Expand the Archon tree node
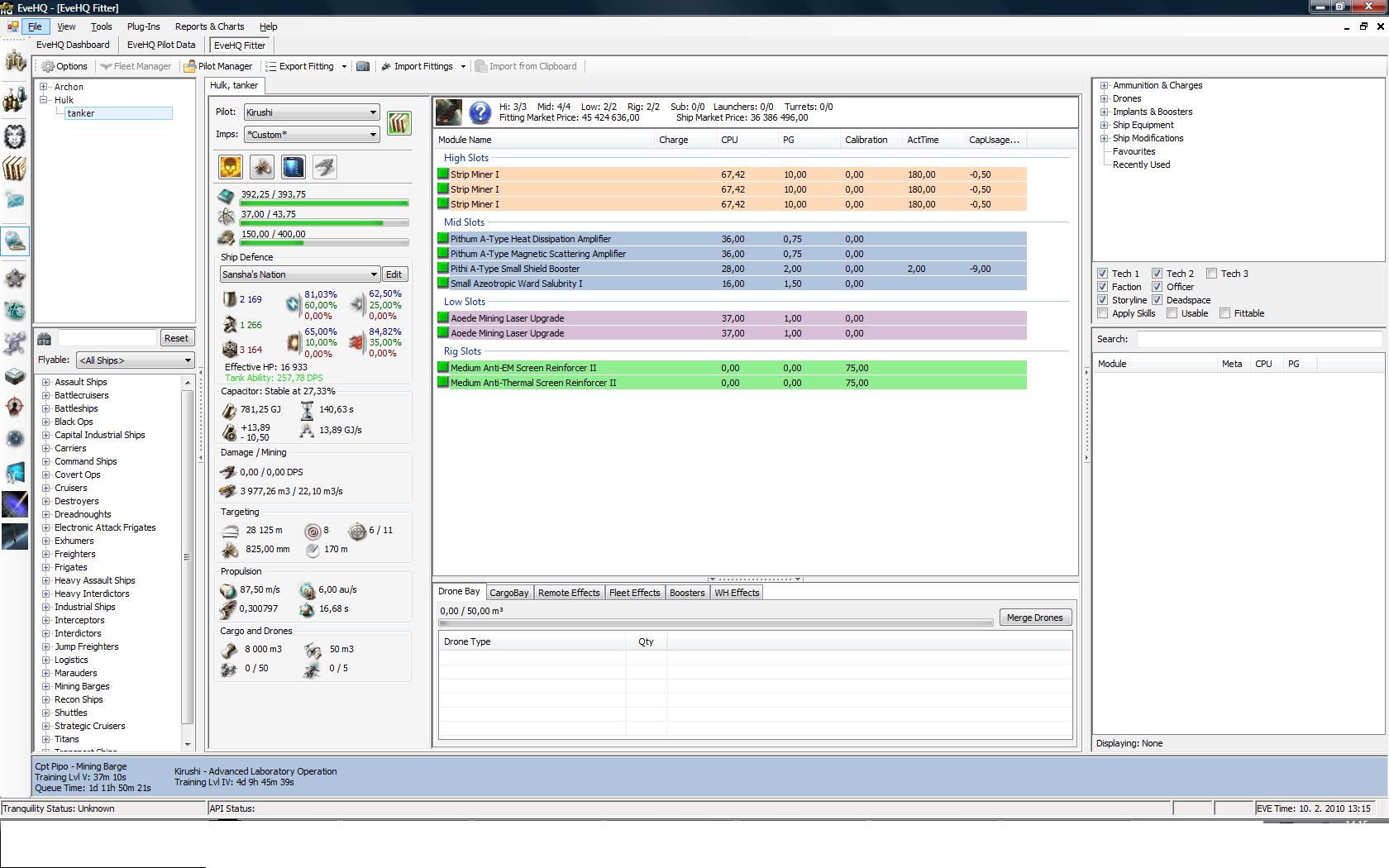Viewport: 1389px width, 868px height. click(x=44, y=87)
